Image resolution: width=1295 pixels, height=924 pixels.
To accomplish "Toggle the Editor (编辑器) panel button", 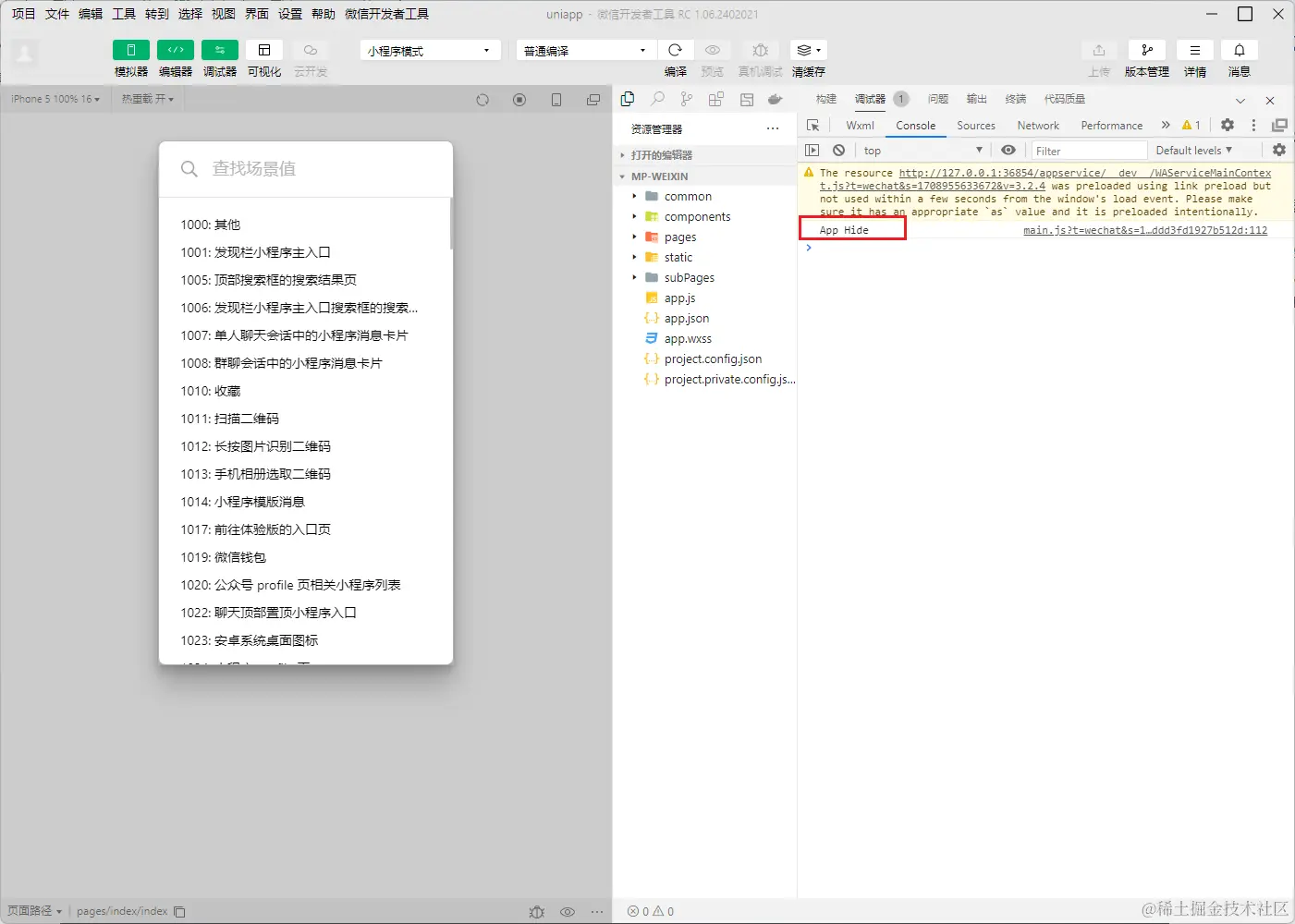I will click(x=176, y=50).
